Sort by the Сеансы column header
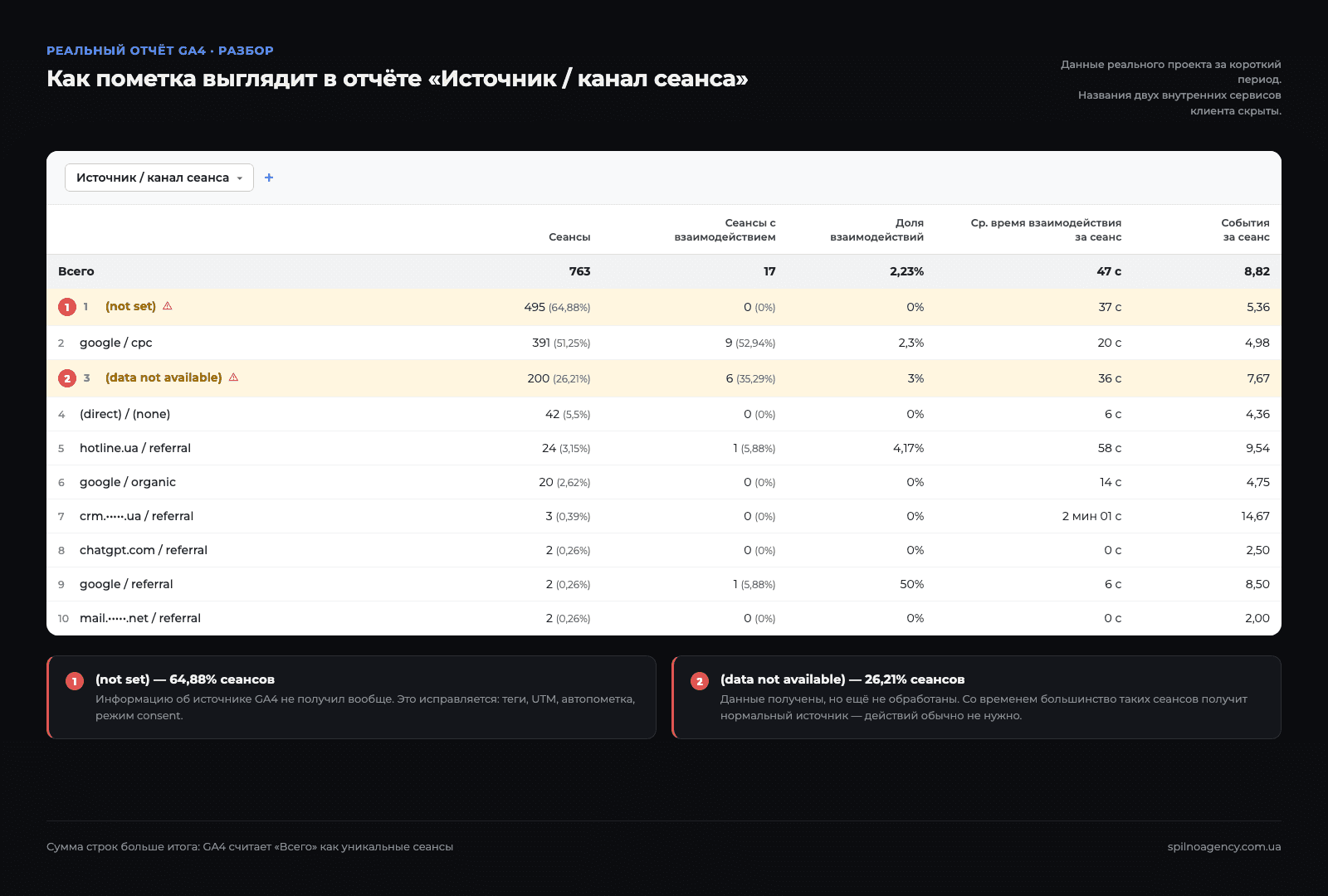The image size is (1328, 896). click(569, 237)
